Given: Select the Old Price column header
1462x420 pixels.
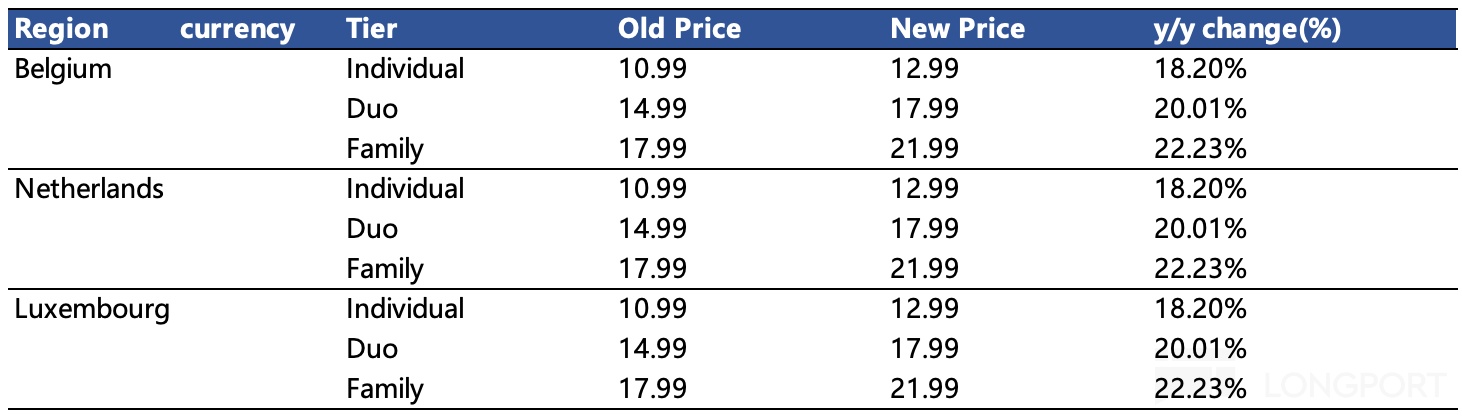Looking at the screenshot, I should pyautogui.click(x=679, y=29).
